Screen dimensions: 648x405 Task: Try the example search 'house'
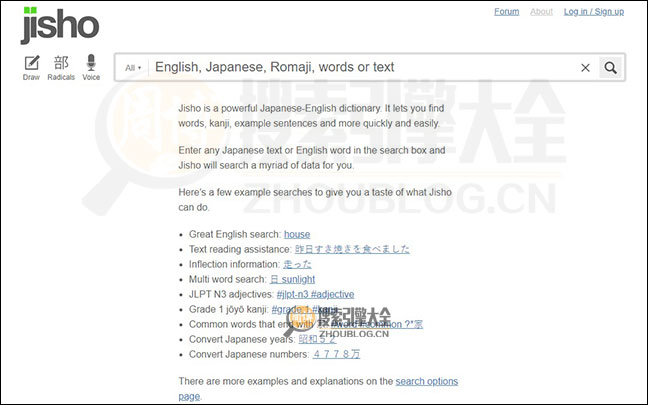coord(297,234)
